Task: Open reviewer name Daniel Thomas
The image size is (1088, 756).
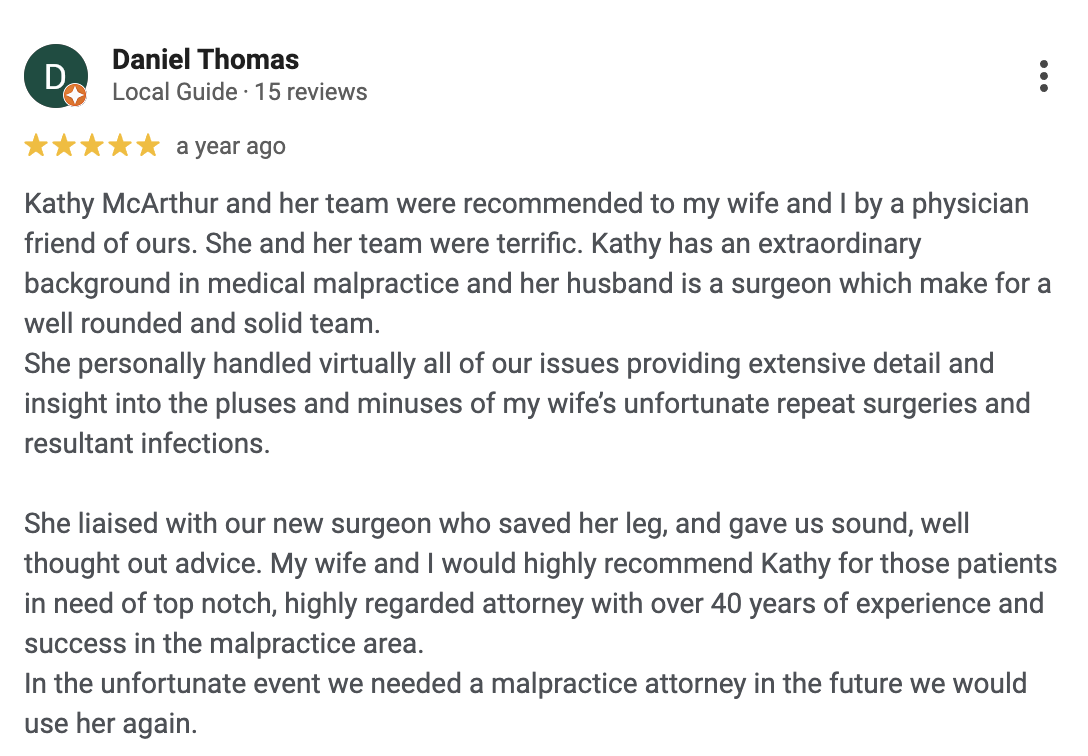Action: coord(205,60)
